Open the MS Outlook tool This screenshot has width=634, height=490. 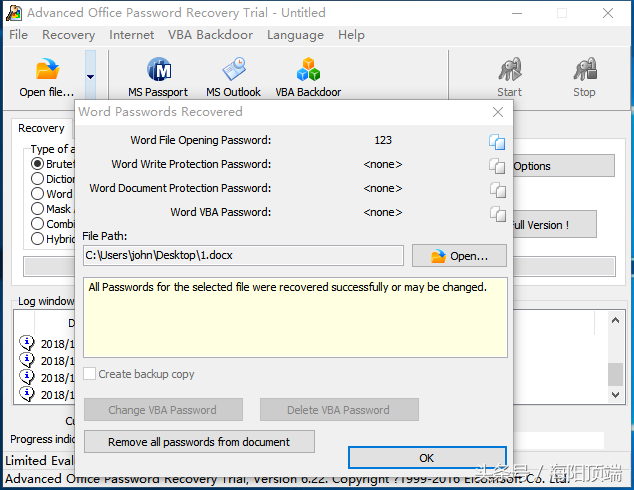click(233, 77)
